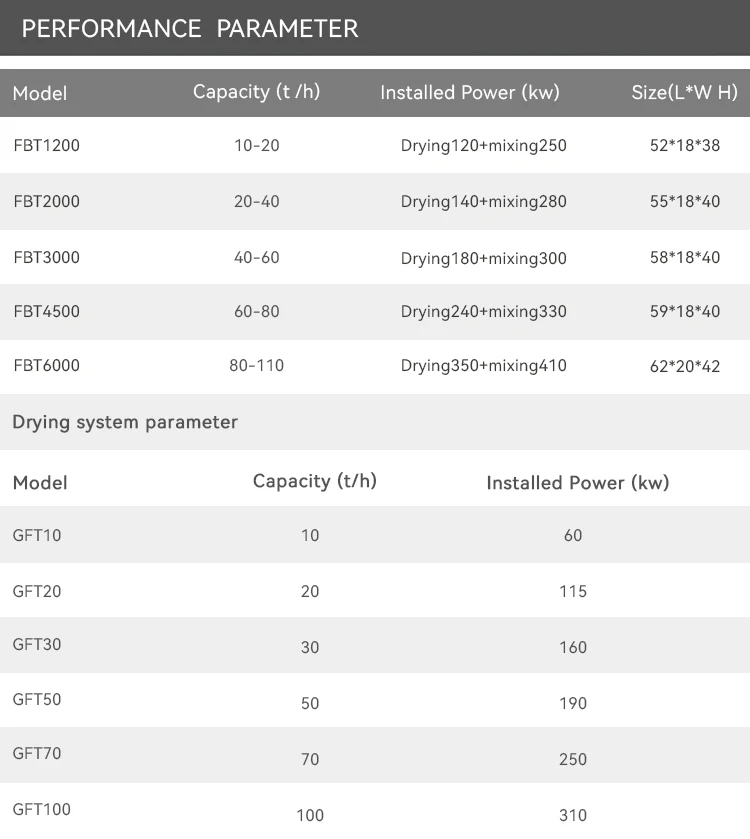
Task: Click the 80-110 capacity value
Action: point(256,365)
